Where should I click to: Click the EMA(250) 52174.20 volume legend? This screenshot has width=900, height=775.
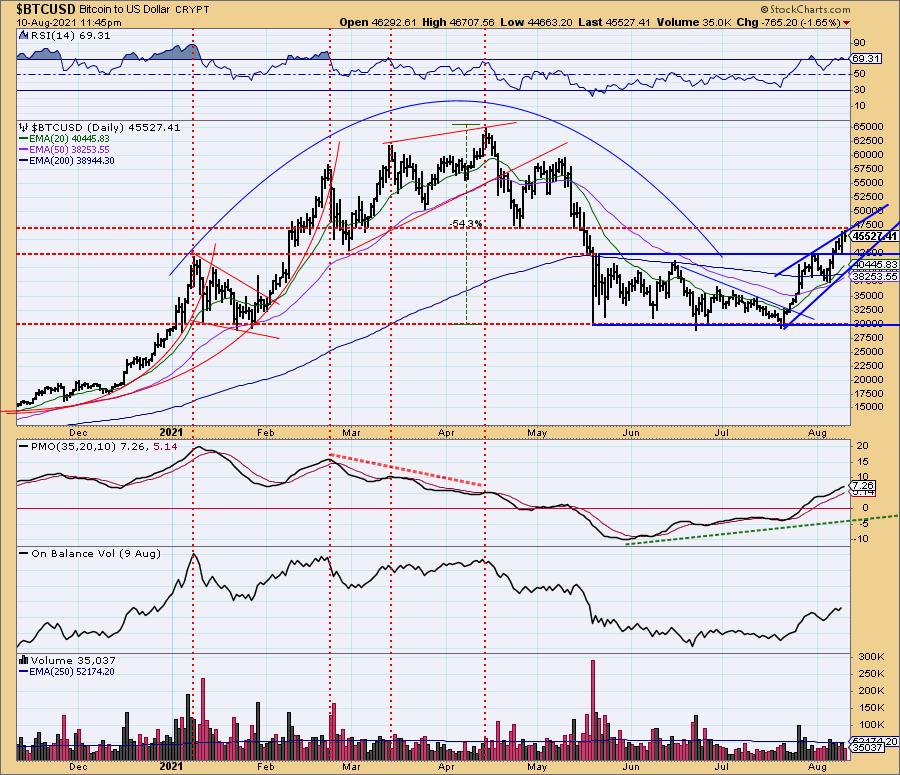click(67, 672)
